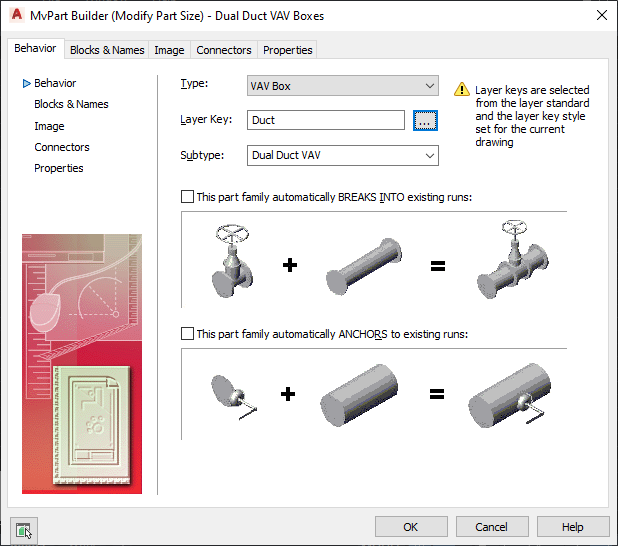Screen dimensions: 618x546
Task: Select Connectors in the side list
Action: pos(61,147)
